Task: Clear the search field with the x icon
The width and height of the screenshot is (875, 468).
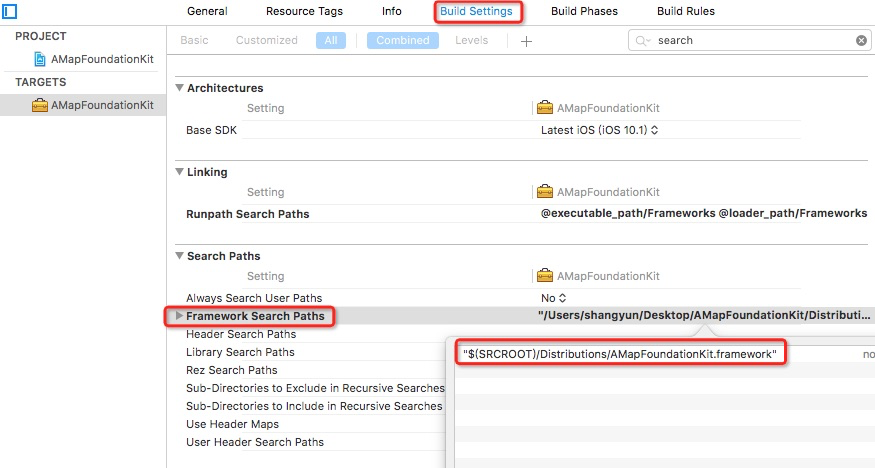Action: pyautogui.click(x=861, y=41)
